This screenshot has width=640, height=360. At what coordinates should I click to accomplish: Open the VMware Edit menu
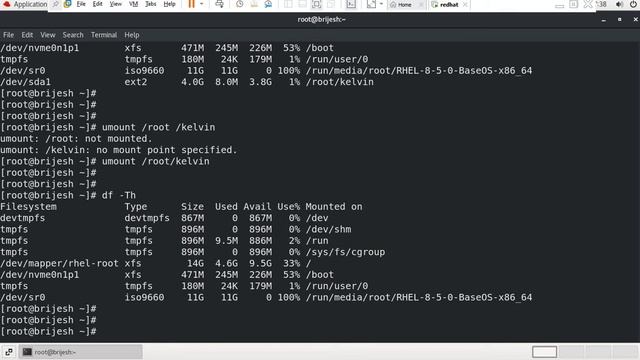[x=98, y=4]
